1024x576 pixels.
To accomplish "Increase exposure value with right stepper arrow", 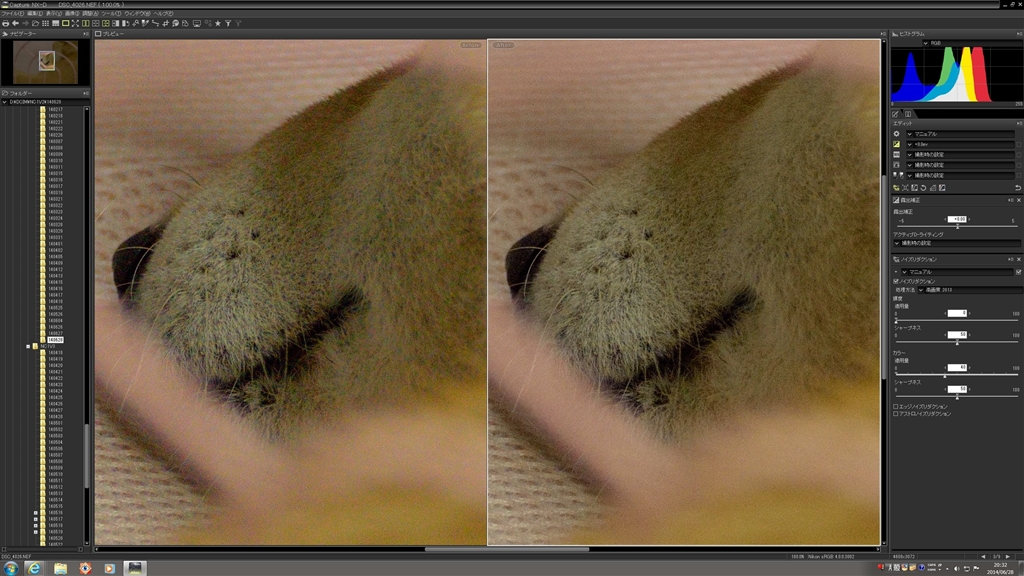I will (x=969, y=219).
